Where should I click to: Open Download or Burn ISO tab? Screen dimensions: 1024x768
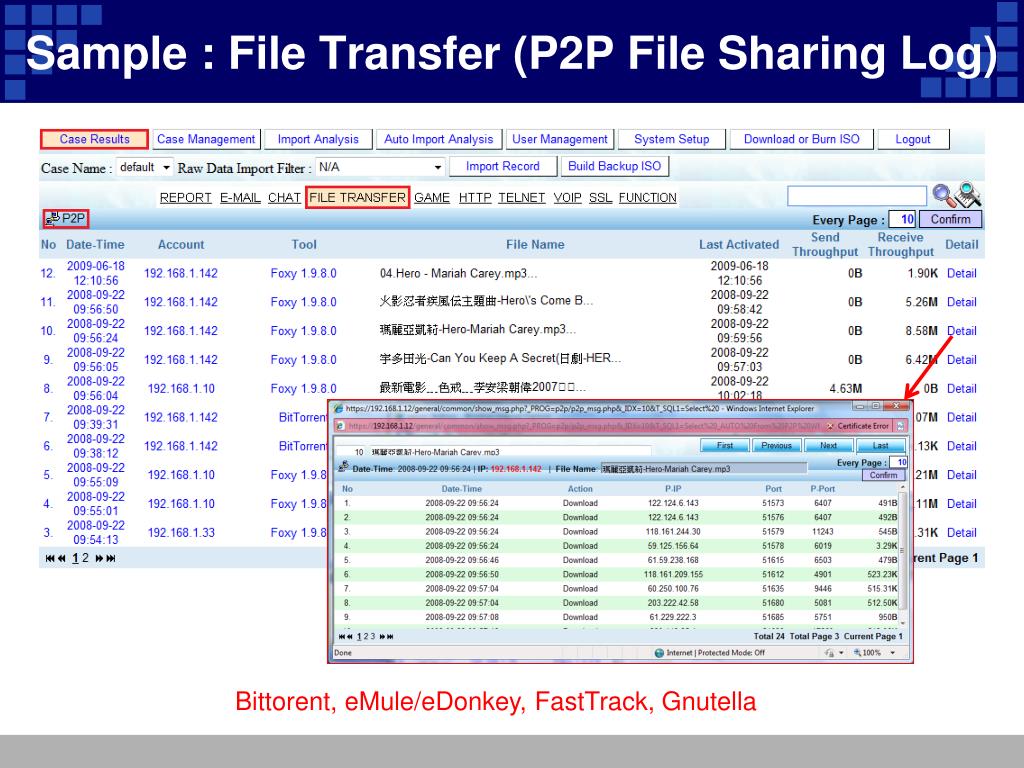pos(801,139)
